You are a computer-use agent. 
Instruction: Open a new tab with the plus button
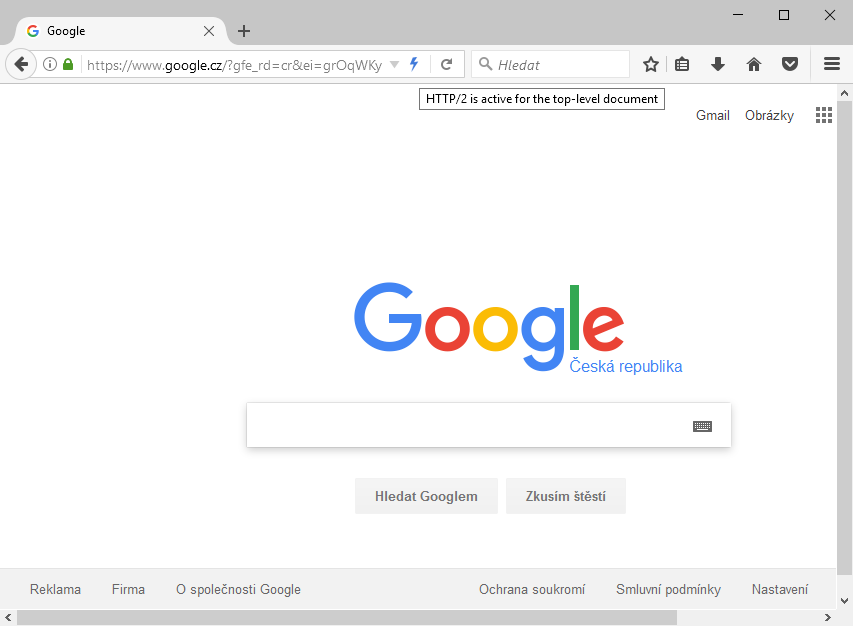pyautogui.click(x=244, y=31)
